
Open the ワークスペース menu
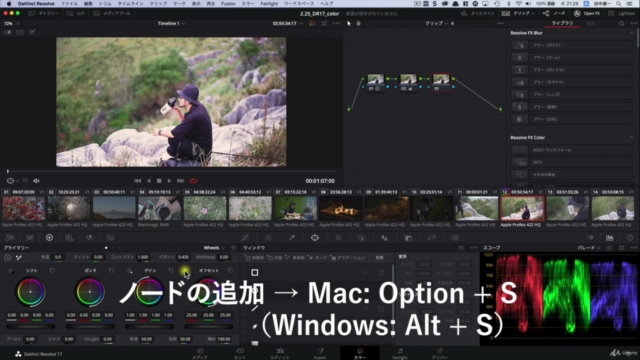[x=299, y=4]
